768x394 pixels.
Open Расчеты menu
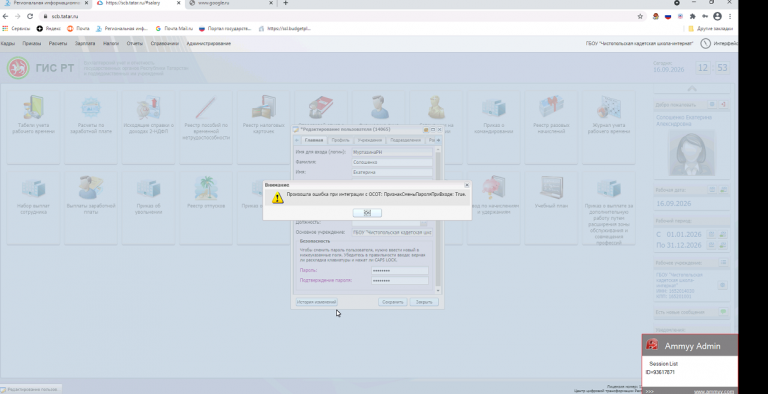pyautogui.click(x=58, y=44)
